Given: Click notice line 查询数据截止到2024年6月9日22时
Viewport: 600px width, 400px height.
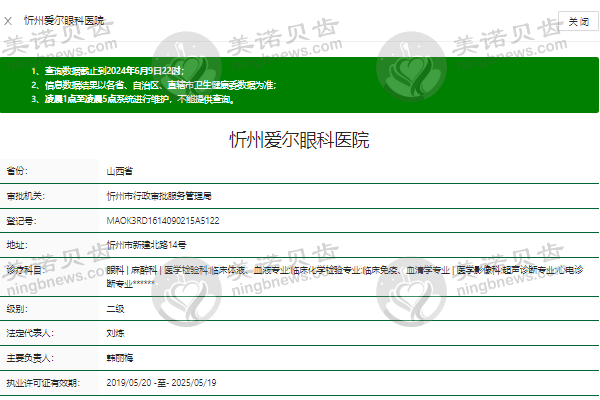Looking at the screenshot, I should point(114,71).
